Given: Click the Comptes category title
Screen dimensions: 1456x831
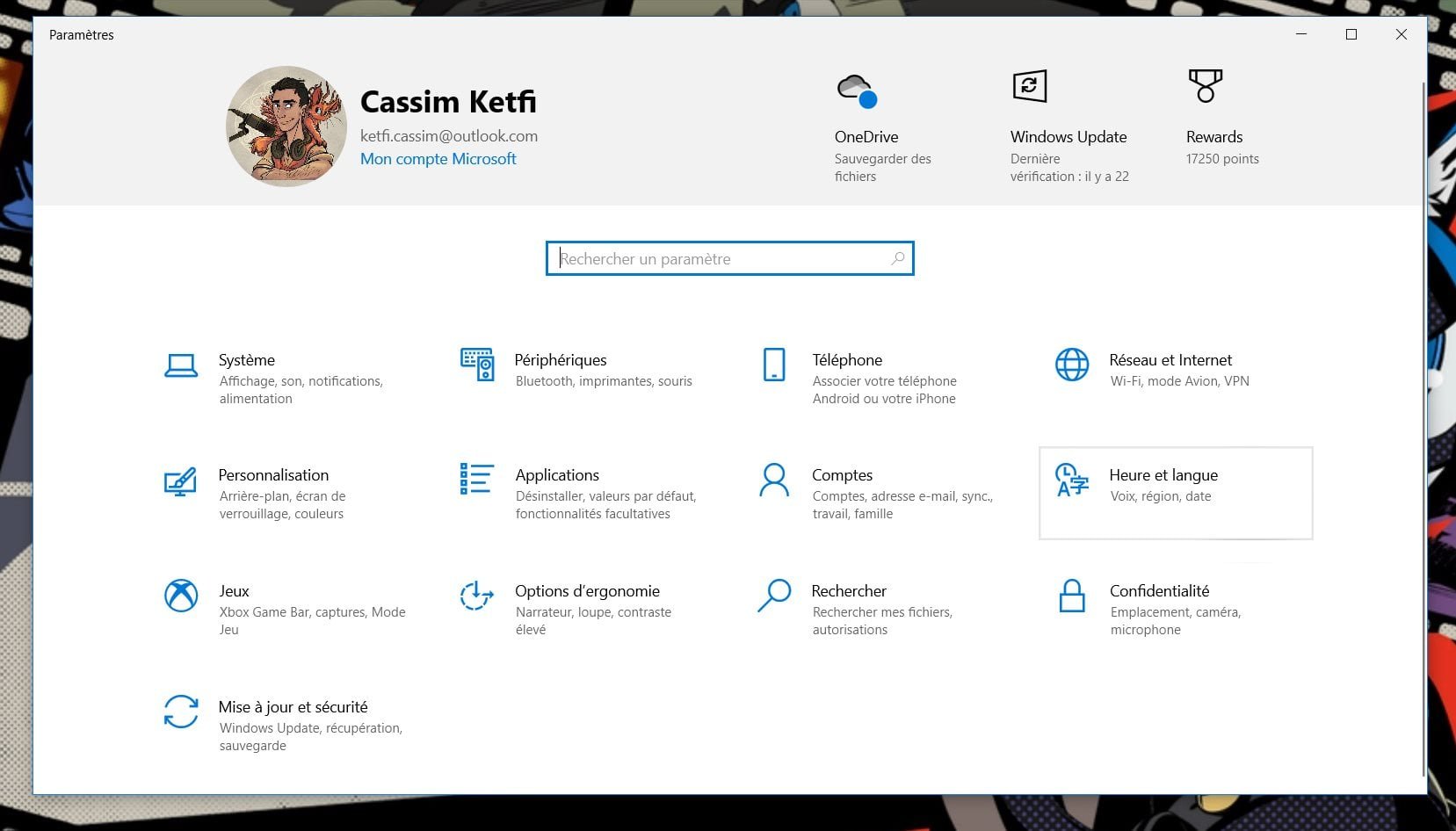Looking at the screenshot, I should (842, 475).
